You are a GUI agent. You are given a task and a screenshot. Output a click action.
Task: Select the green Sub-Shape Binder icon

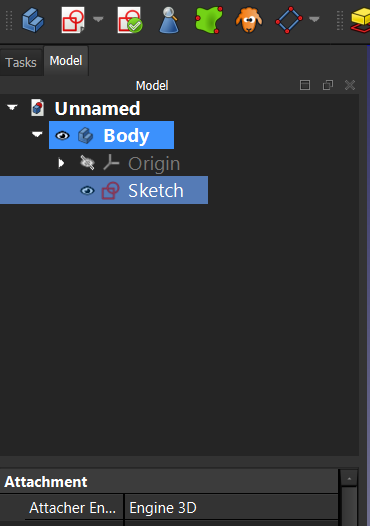pyautogui.click(x=209, y=20)
